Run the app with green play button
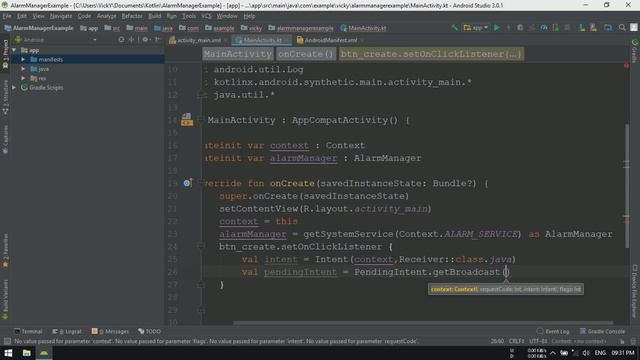640x360 pixels. pyautogui.click(x=497, y=28)
